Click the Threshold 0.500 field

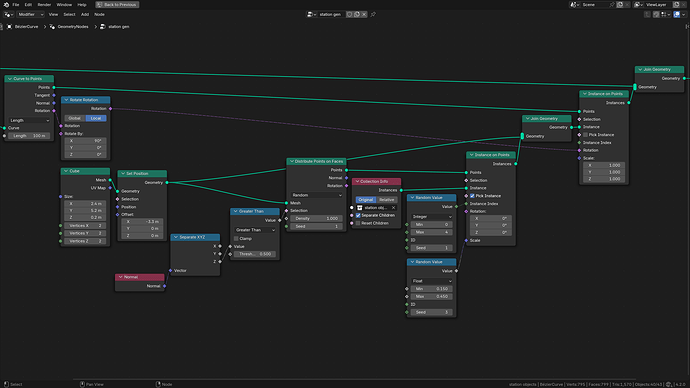(255, 254)
